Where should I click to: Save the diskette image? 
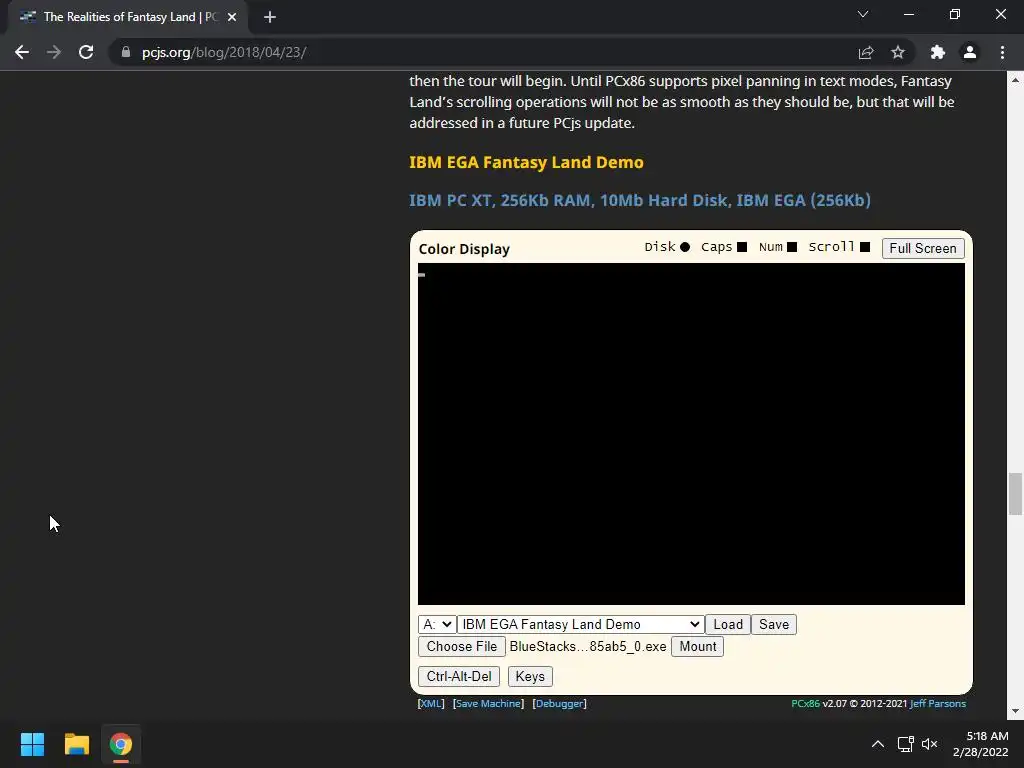coord(774,624)
